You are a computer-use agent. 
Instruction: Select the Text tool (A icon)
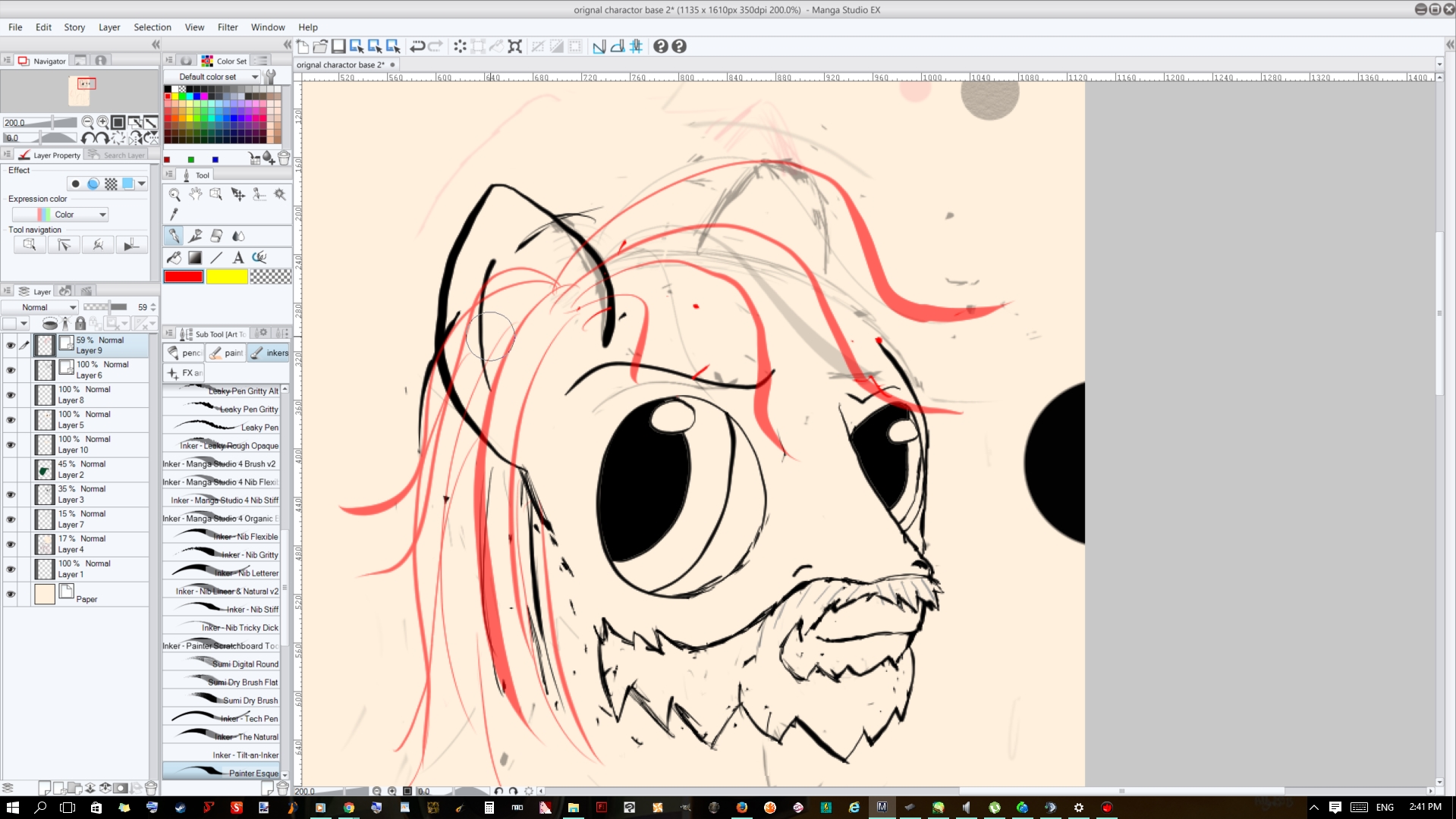click(x=238, y=258)
